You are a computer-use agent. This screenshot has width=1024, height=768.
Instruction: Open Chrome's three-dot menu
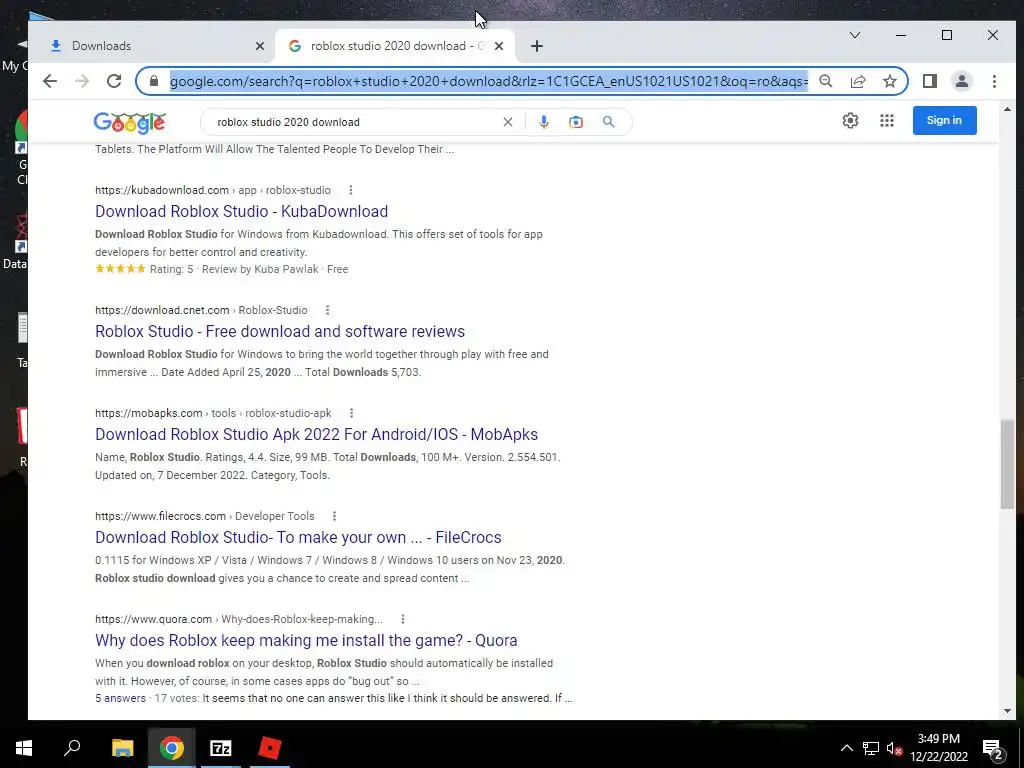[994, 81]
